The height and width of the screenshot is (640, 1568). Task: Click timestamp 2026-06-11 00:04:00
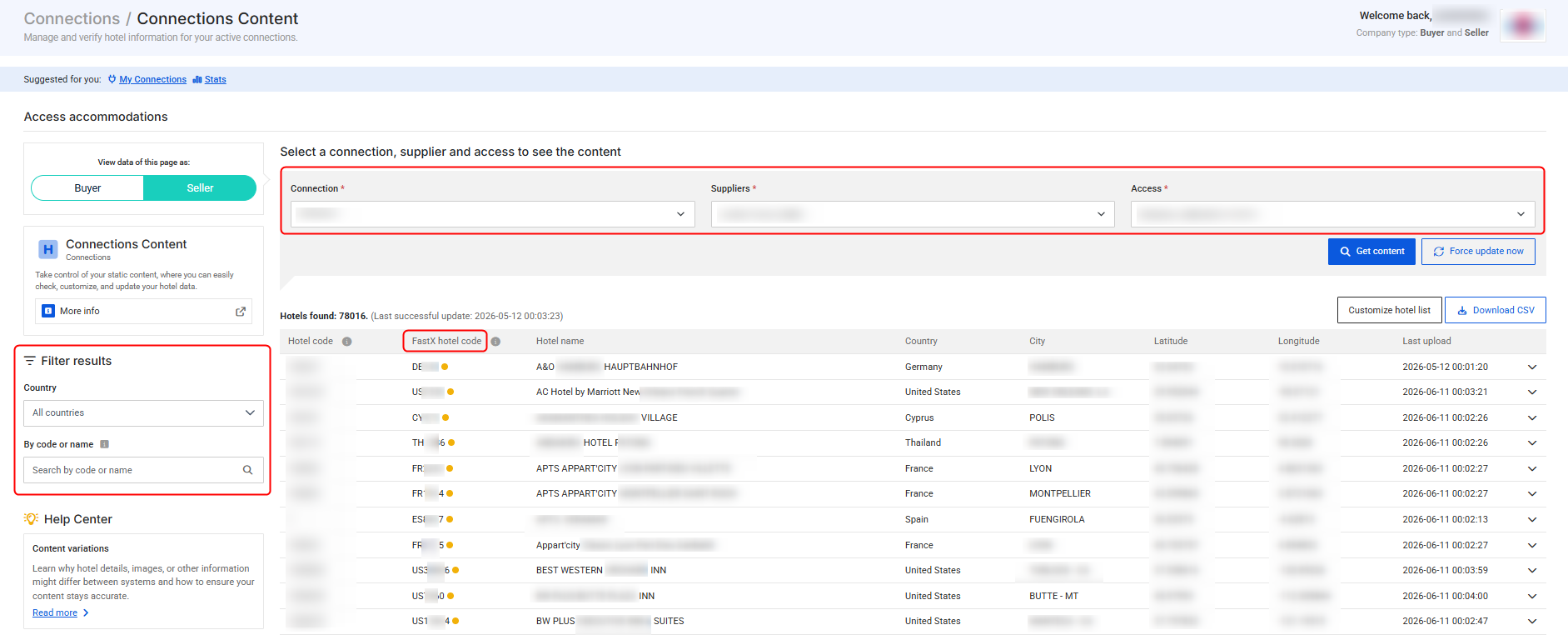(1445, 596)
